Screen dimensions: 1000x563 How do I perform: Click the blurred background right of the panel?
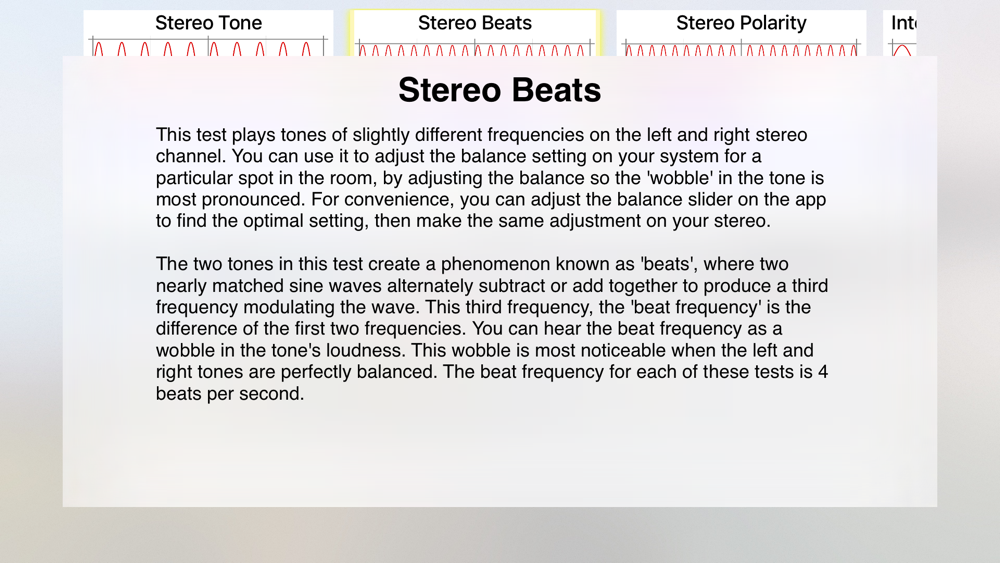pos(969,281)
